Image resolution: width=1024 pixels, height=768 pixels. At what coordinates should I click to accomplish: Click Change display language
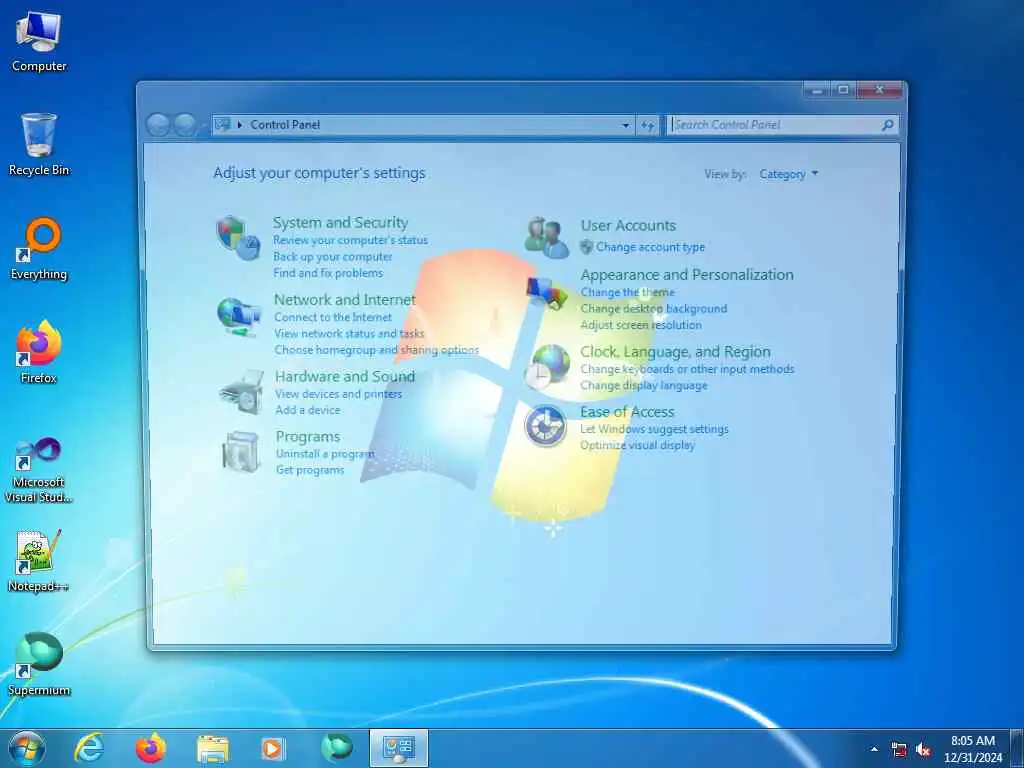[644, 385]
